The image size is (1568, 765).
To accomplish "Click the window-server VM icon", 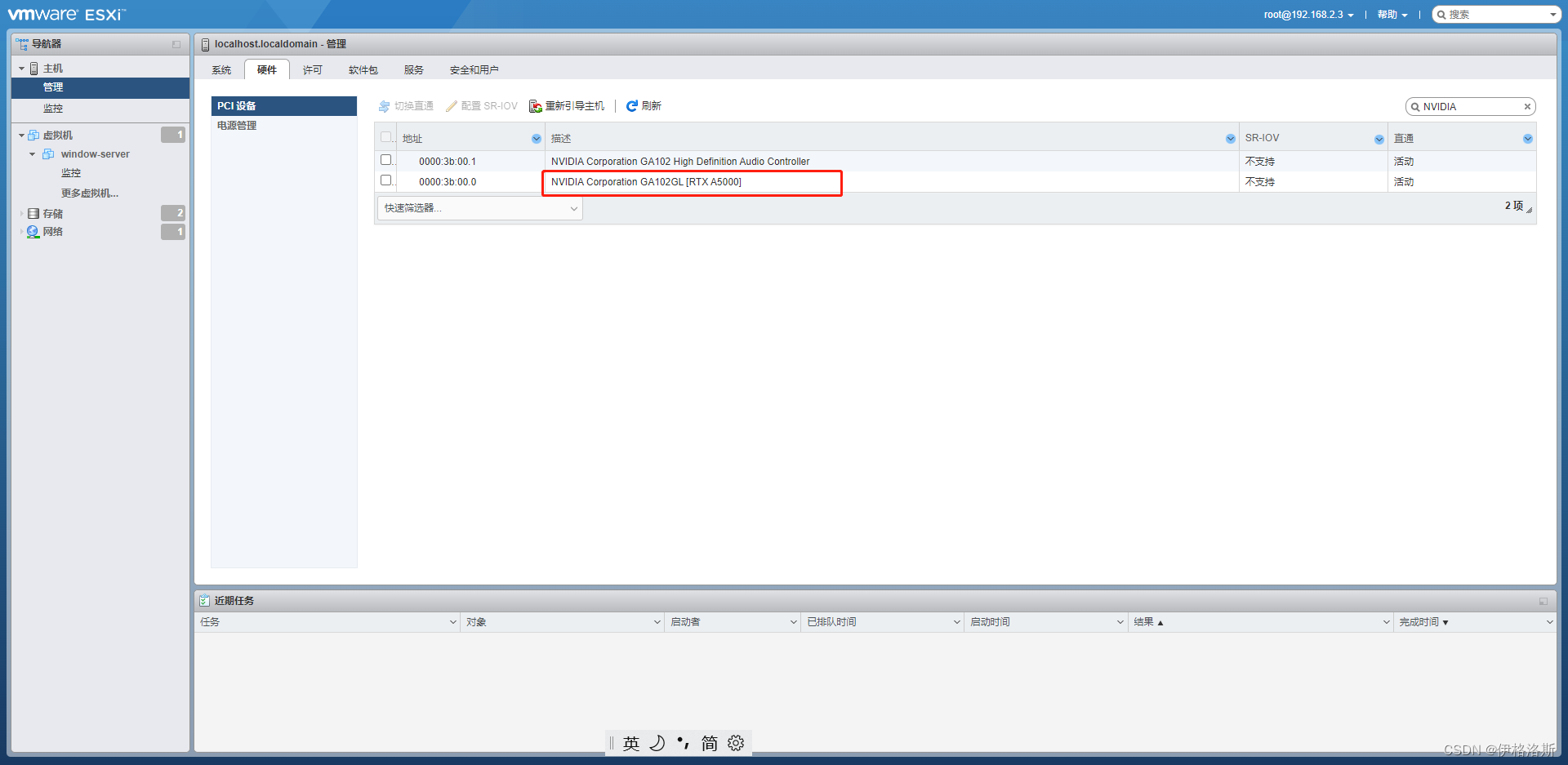I will click(49, 154).
